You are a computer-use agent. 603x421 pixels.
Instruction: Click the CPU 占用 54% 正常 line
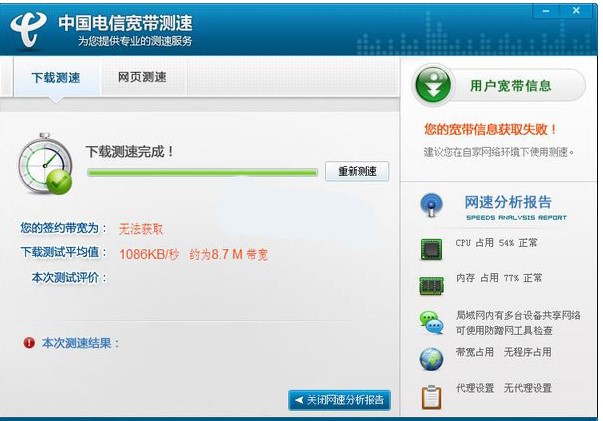point(496,243)
